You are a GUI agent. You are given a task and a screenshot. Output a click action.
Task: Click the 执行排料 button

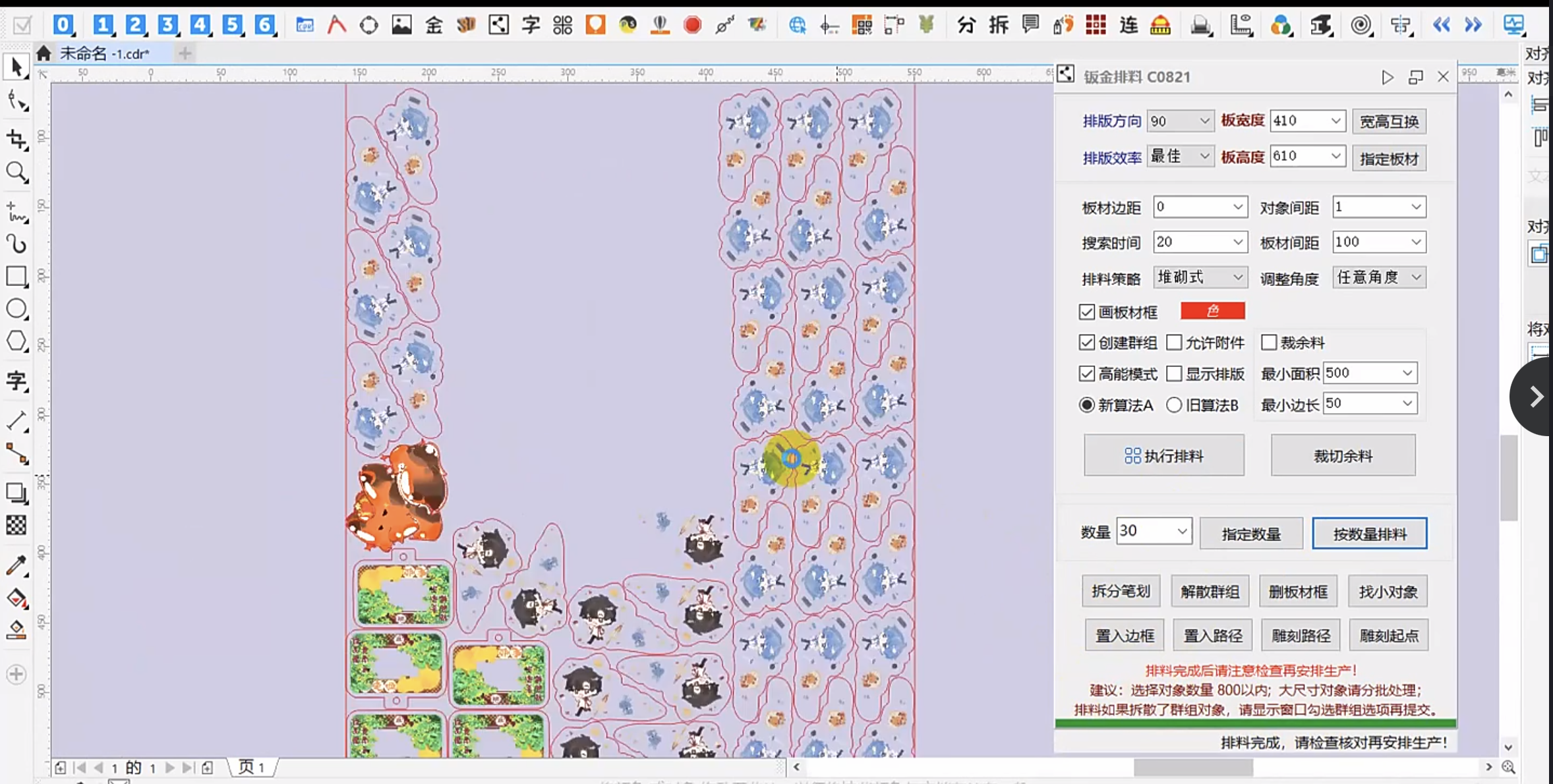click(x=1164, y=455)
